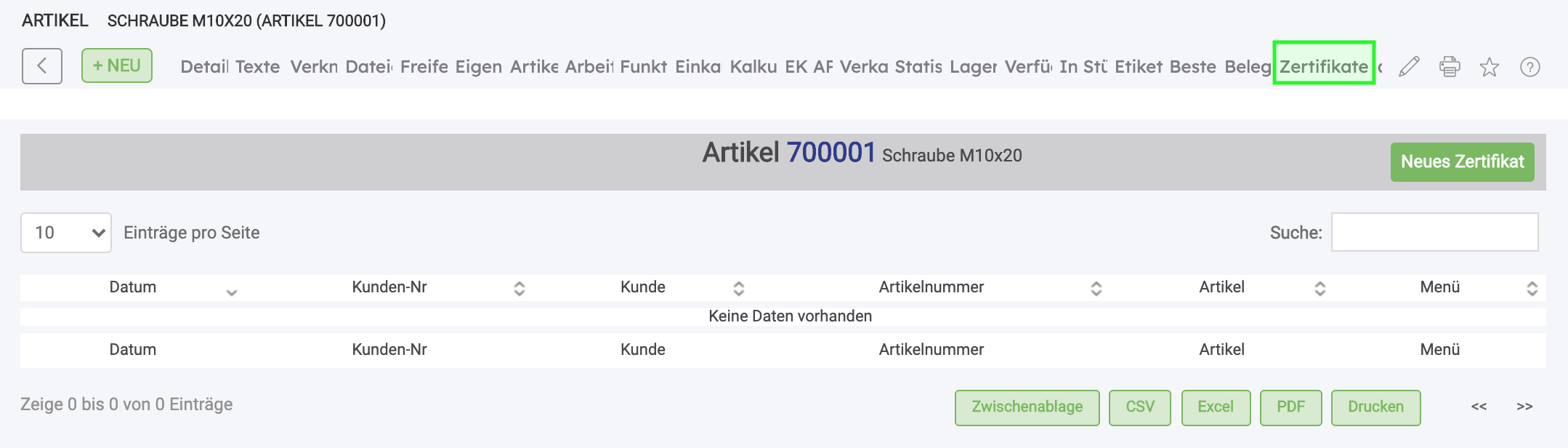Export table via Excel button
Screen dimensions: 1568x448
pyautogui.click(x=1216, y=407)
